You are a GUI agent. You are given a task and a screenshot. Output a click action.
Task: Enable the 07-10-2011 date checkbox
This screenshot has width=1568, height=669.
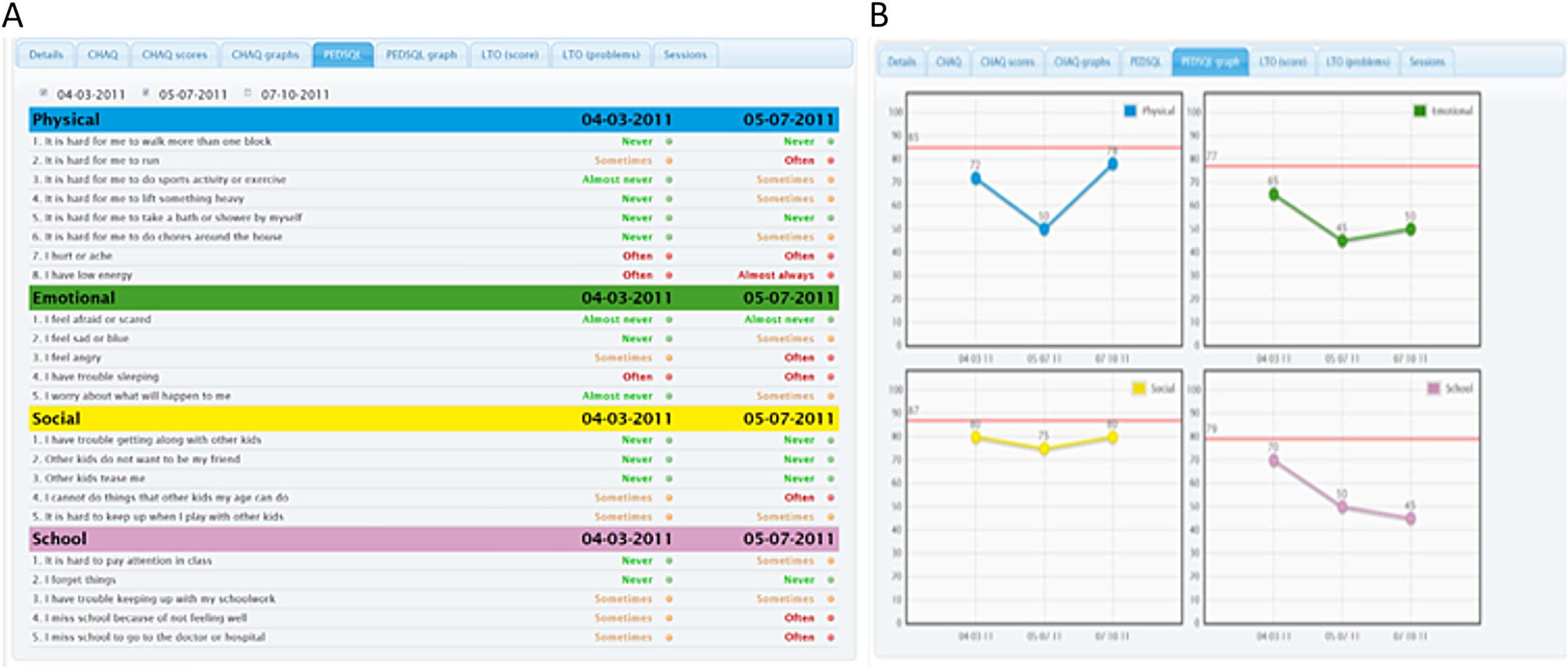(x=248, y=93)
